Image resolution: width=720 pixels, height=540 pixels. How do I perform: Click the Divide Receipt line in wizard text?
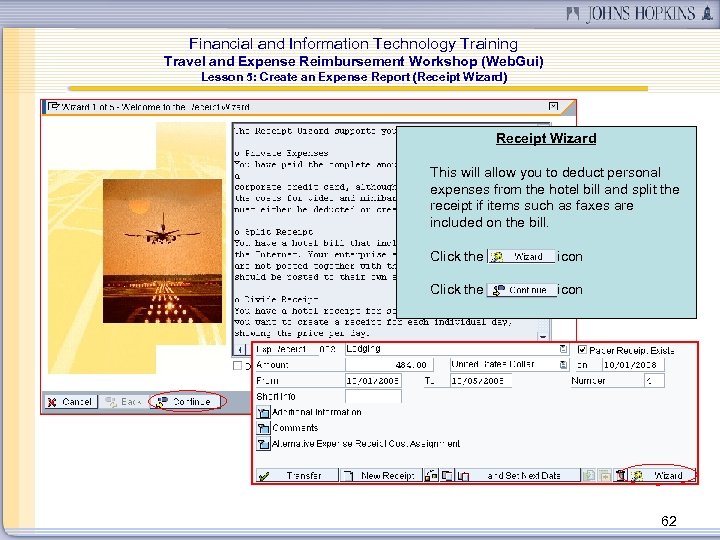(x=276, y=299)
